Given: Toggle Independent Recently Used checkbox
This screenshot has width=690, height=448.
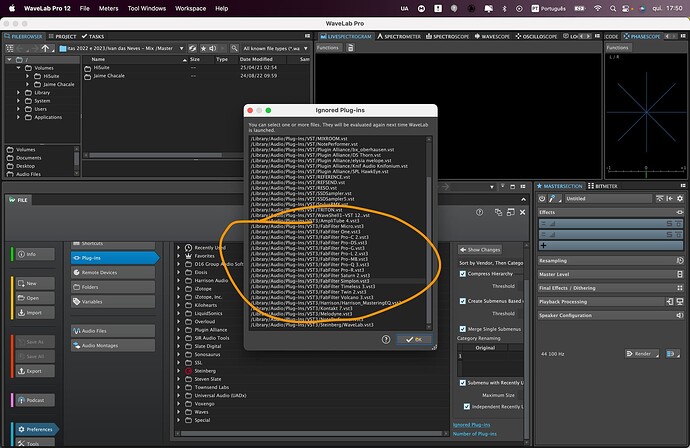Looking at the screenshot, I should pos(466,407).
